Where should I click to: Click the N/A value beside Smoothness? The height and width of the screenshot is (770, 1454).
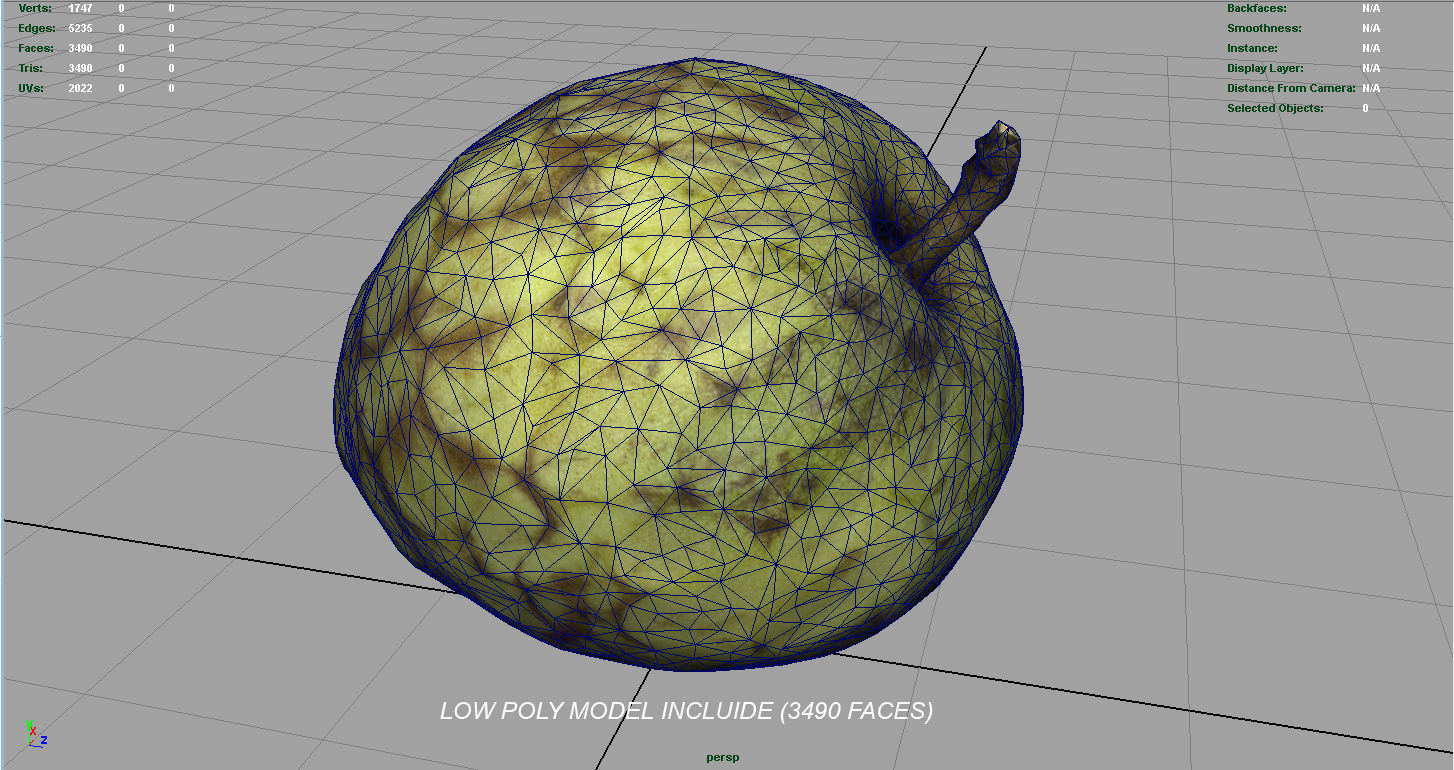[1371, 28]
